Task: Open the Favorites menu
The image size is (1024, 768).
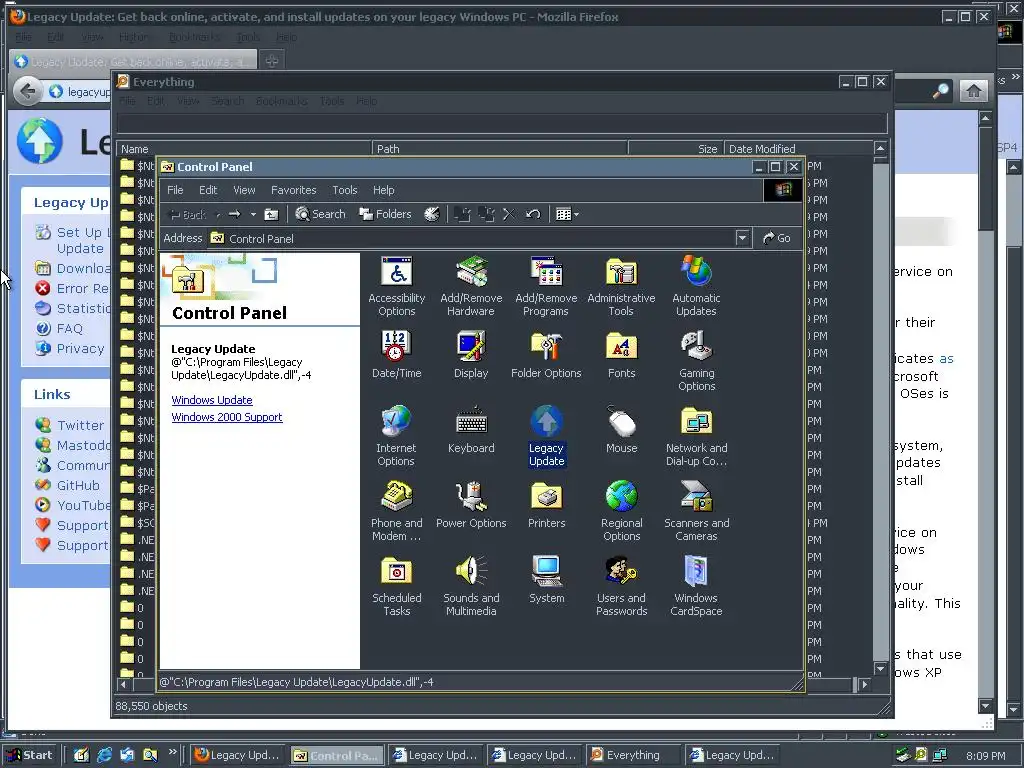Action: [x=293, y=190]
